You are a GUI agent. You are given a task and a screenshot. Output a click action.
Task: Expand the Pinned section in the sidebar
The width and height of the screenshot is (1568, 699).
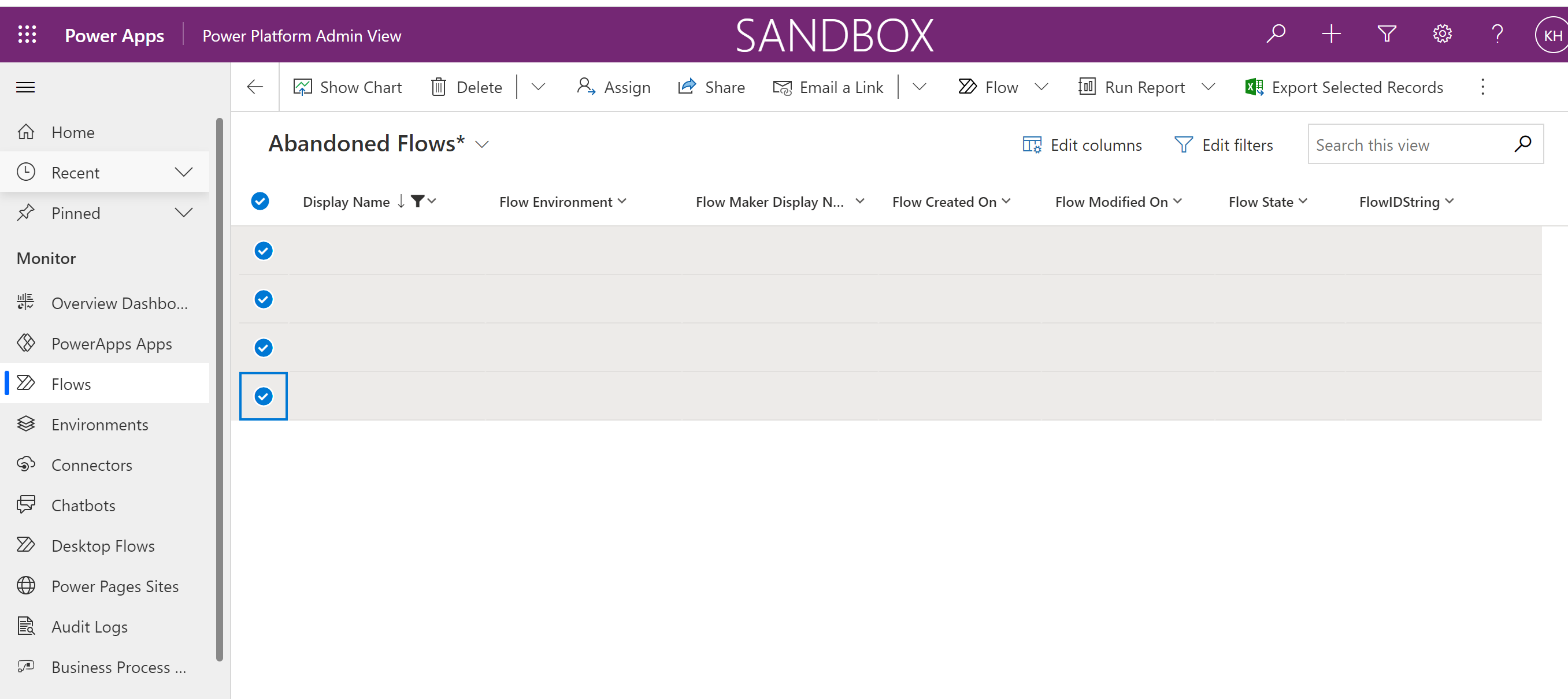pos(184,213)
